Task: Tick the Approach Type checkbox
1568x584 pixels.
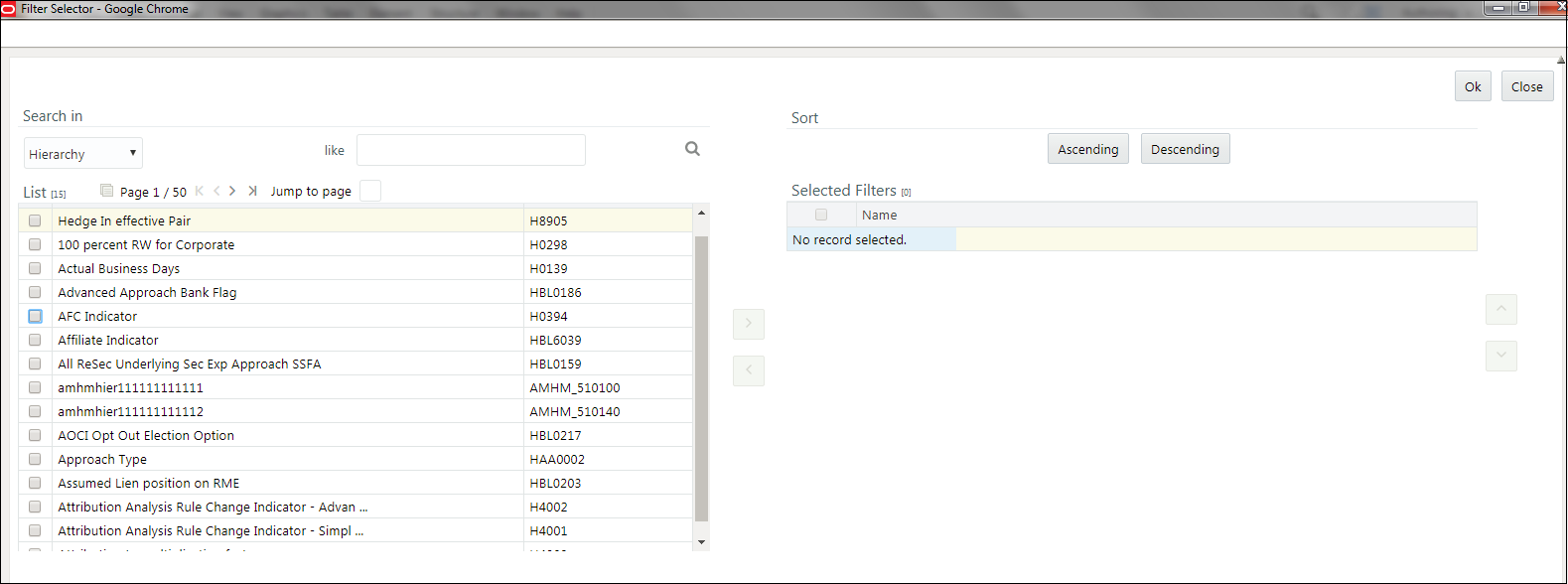Action: point(35,459)
